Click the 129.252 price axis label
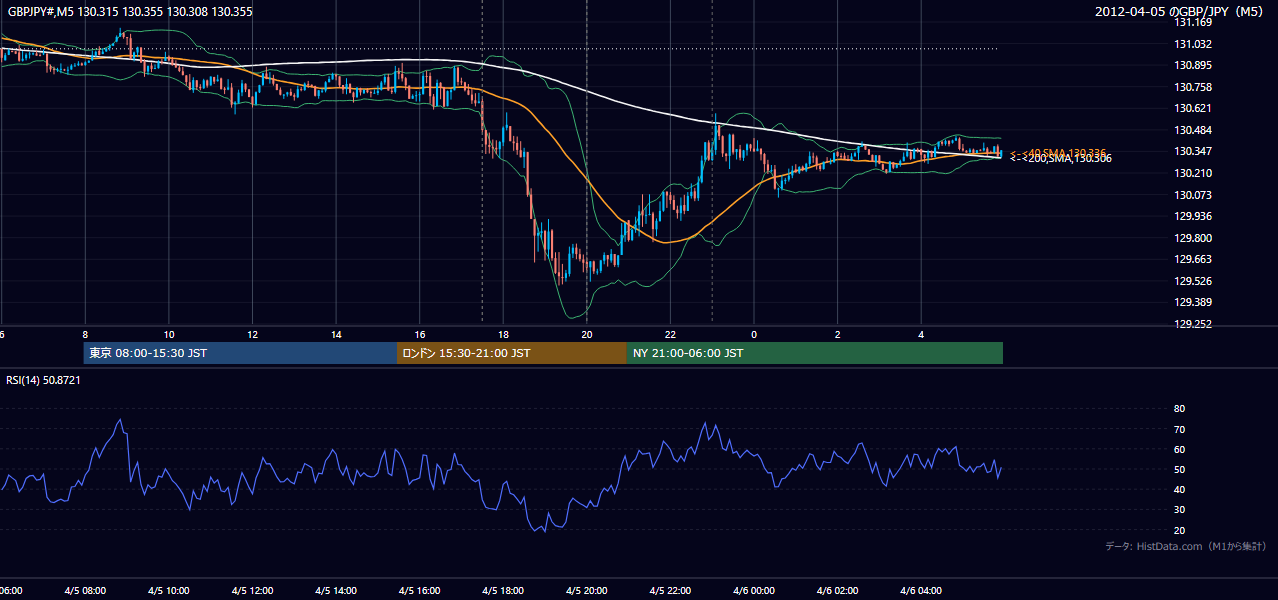1278x600 pixels. pos(1194,324)
